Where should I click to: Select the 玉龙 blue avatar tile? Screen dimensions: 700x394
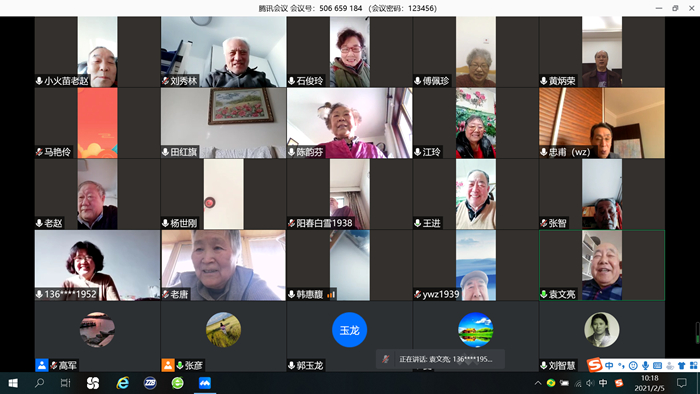(350, 330)
